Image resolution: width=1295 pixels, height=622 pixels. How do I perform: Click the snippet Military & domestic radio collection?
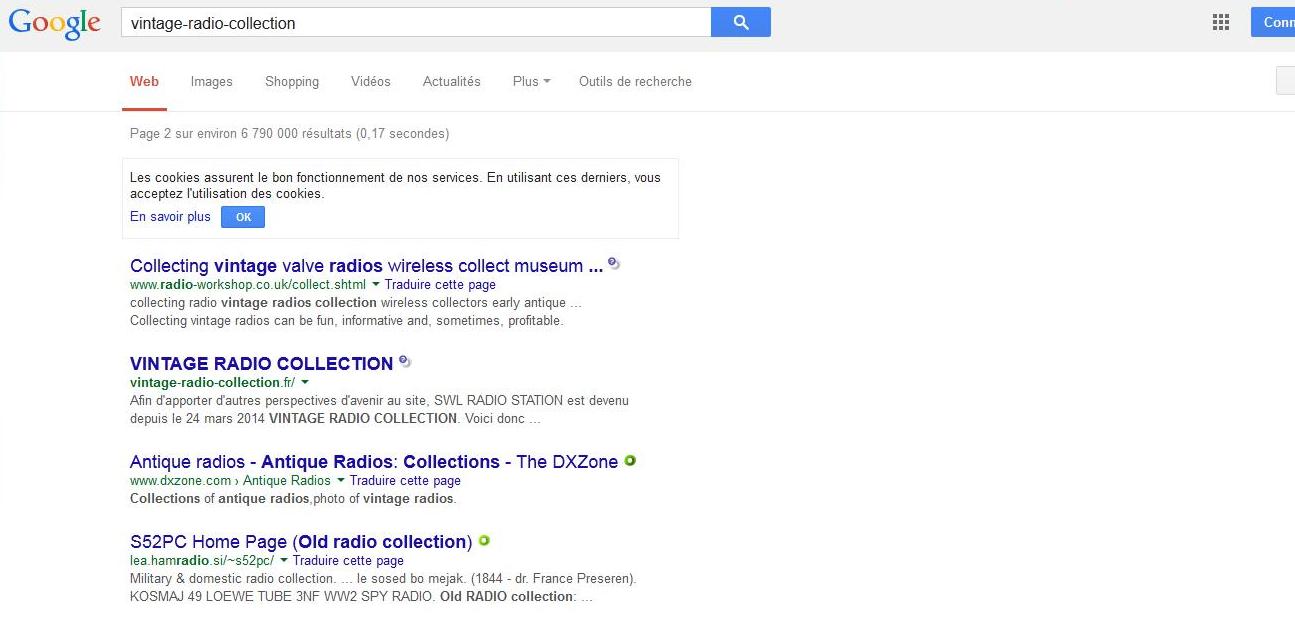click(383, 588)
